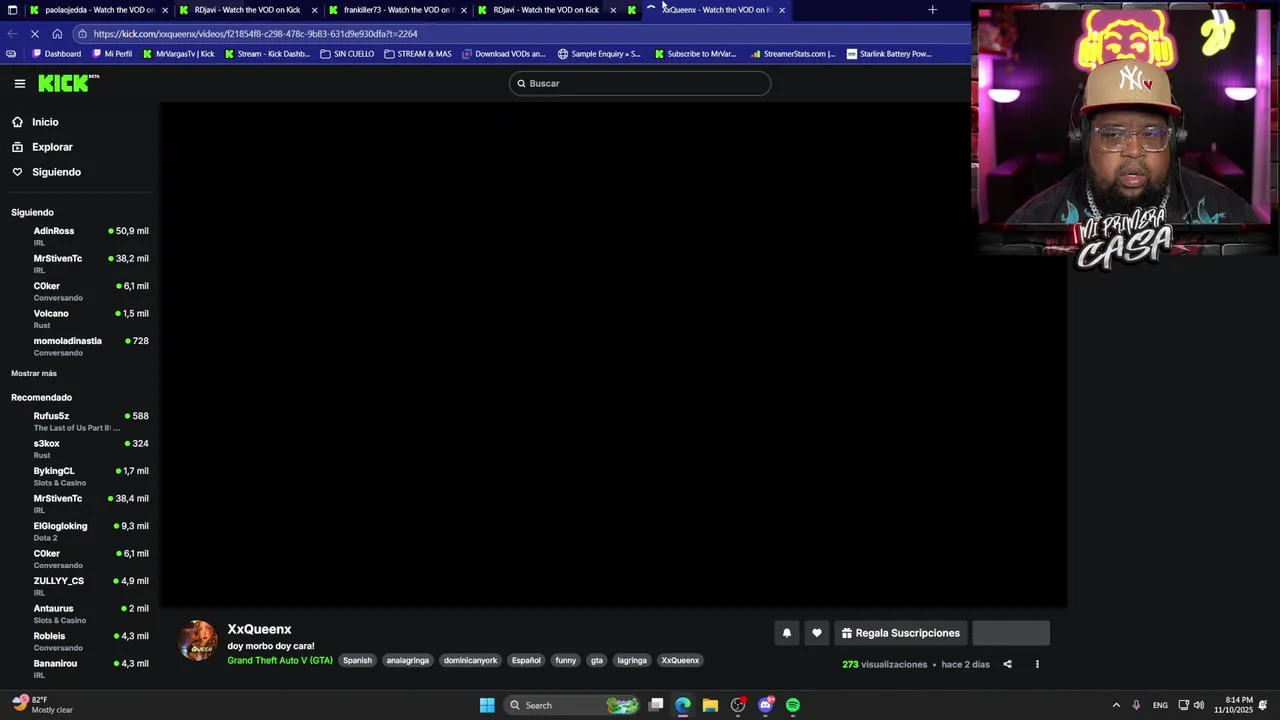This screenshot has width=1280, height=720.
Task: Click the black video player area
Action: click(613, 355)
